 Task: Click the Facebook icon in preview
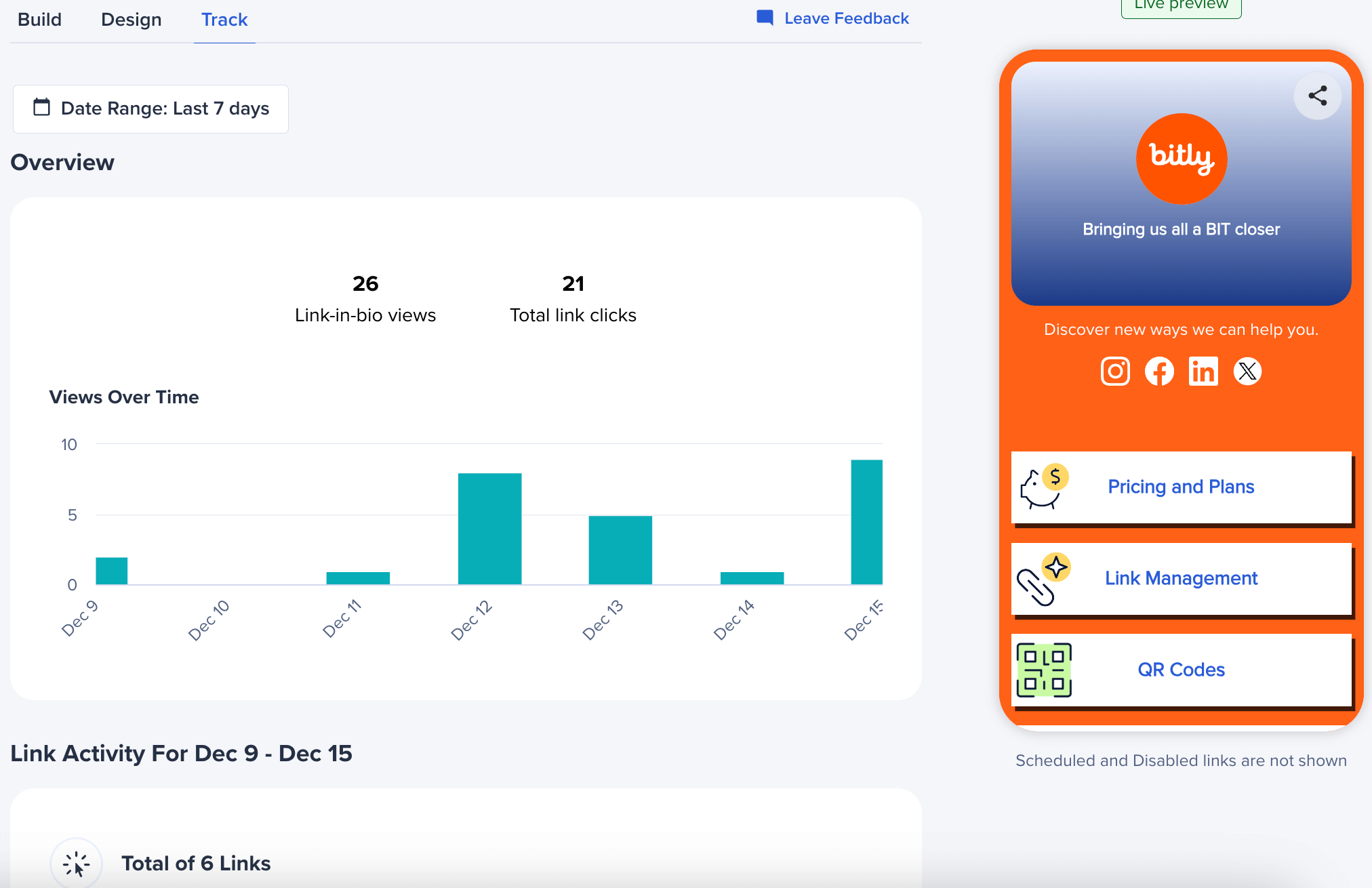(1159, 371)
